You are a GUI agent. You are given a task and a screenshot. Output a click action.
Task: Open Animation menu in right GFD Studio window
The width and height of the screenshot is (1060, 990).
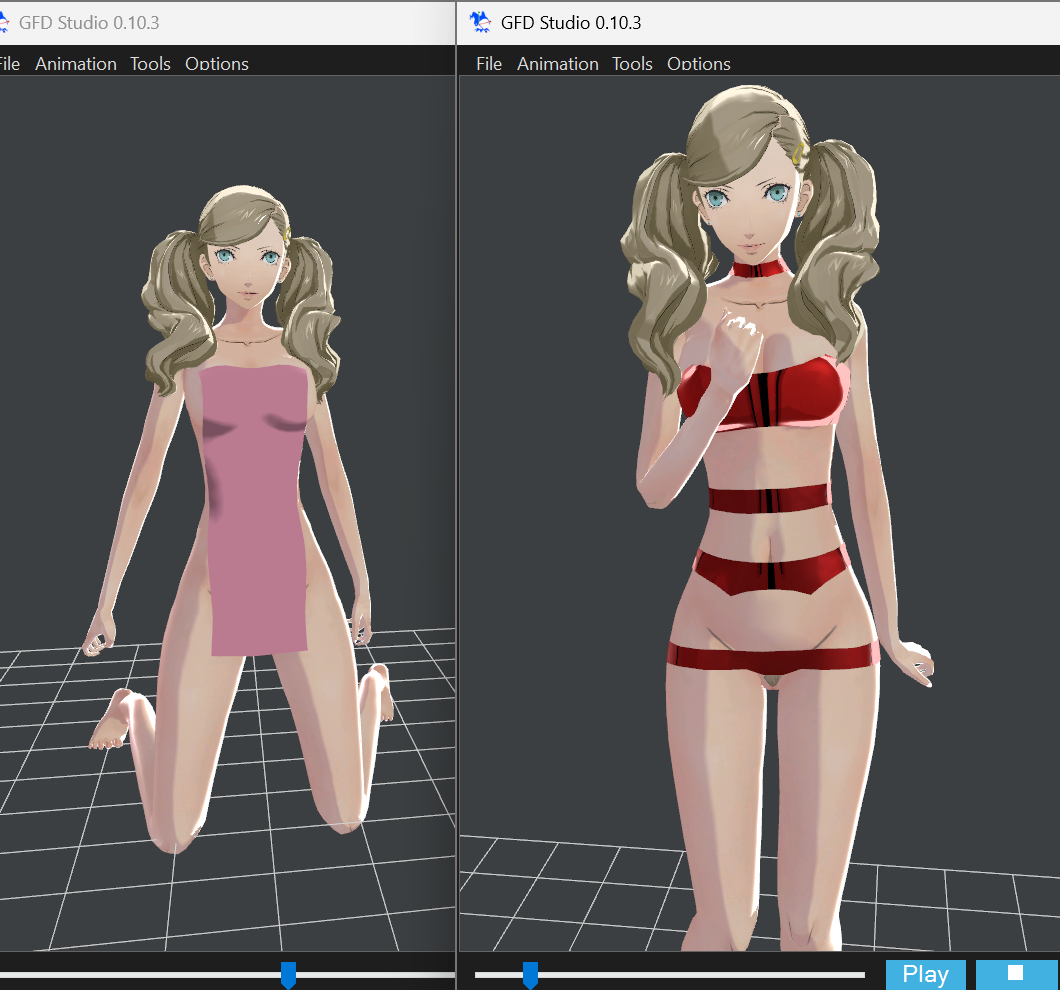tap(558, 64)
